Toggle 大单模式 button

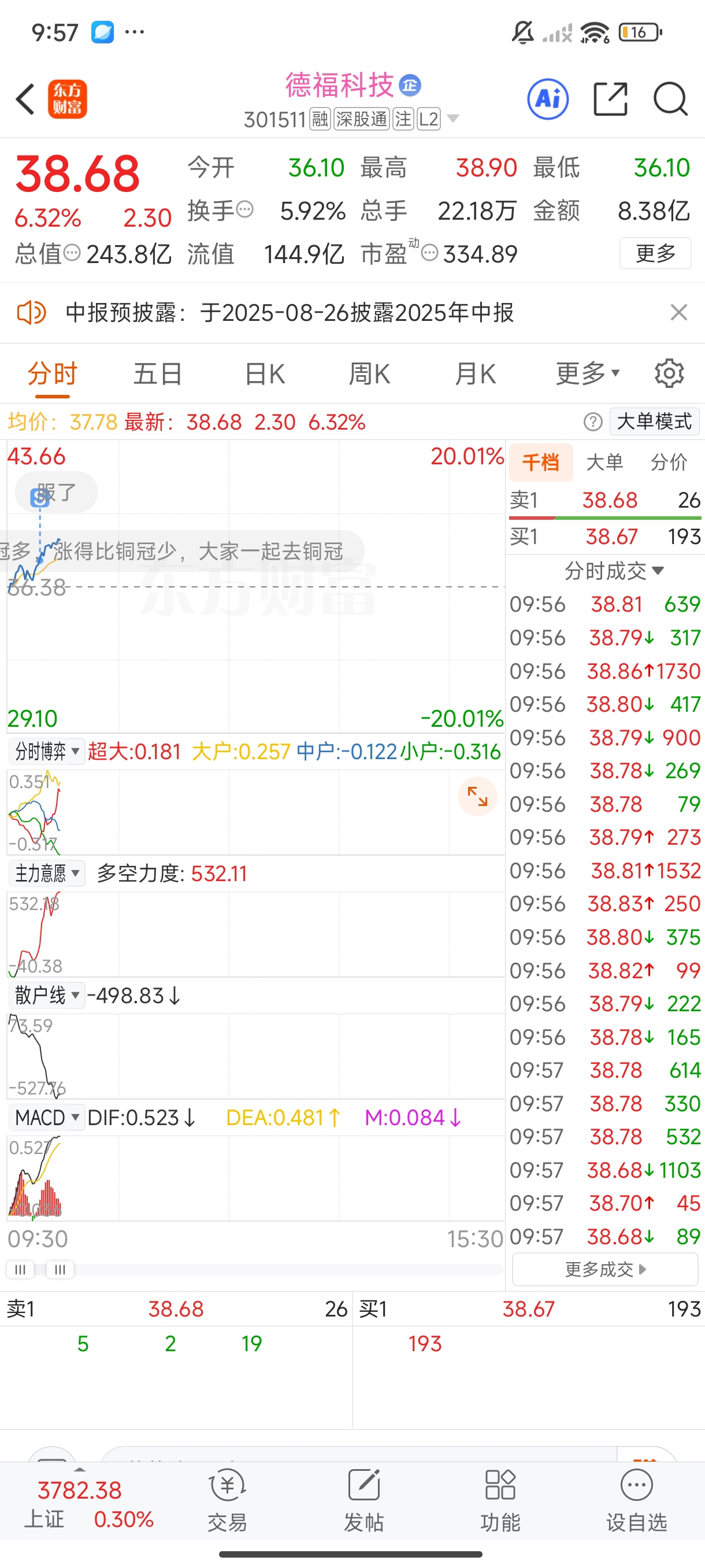[655, 421]
